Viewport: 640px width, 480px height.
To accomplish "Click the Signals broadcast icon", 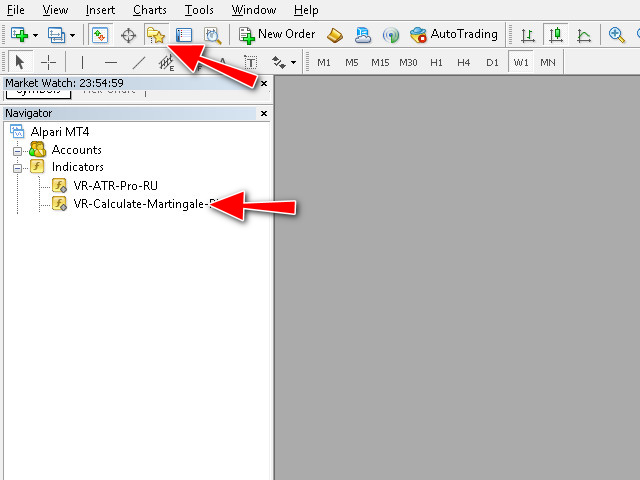I will click(x=391, y=35).
